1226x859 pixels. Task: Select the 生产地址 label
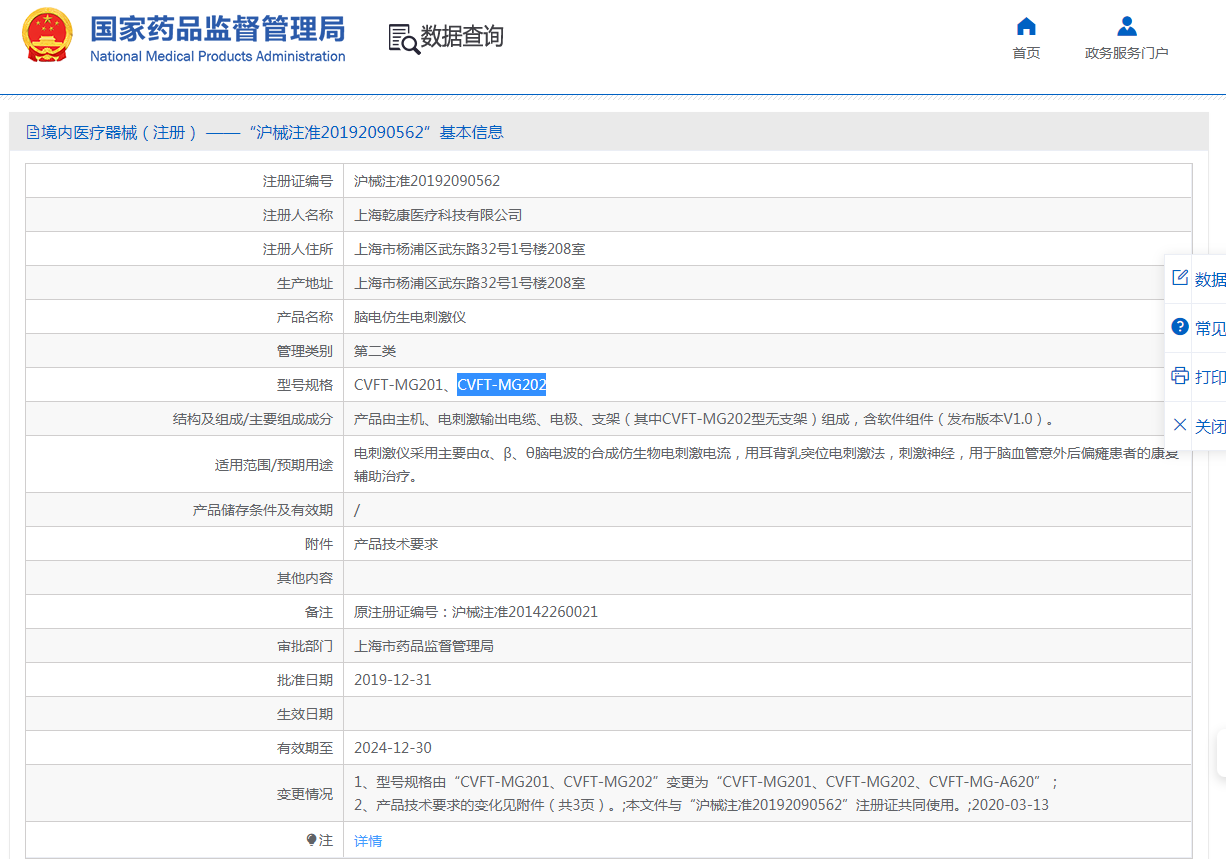(304, 283)
